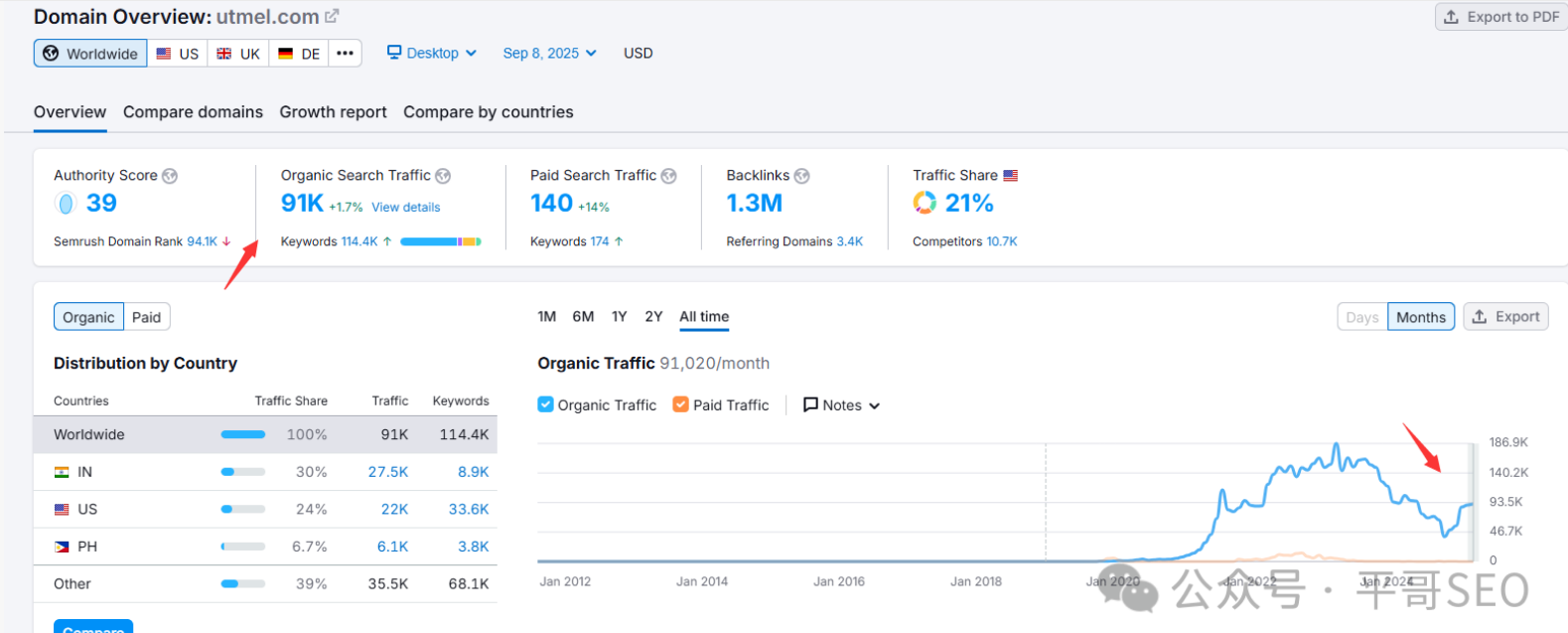Open the Compare domains tab
The height and width of the screenshot is (633, 1568).
(x=193, y=112)
